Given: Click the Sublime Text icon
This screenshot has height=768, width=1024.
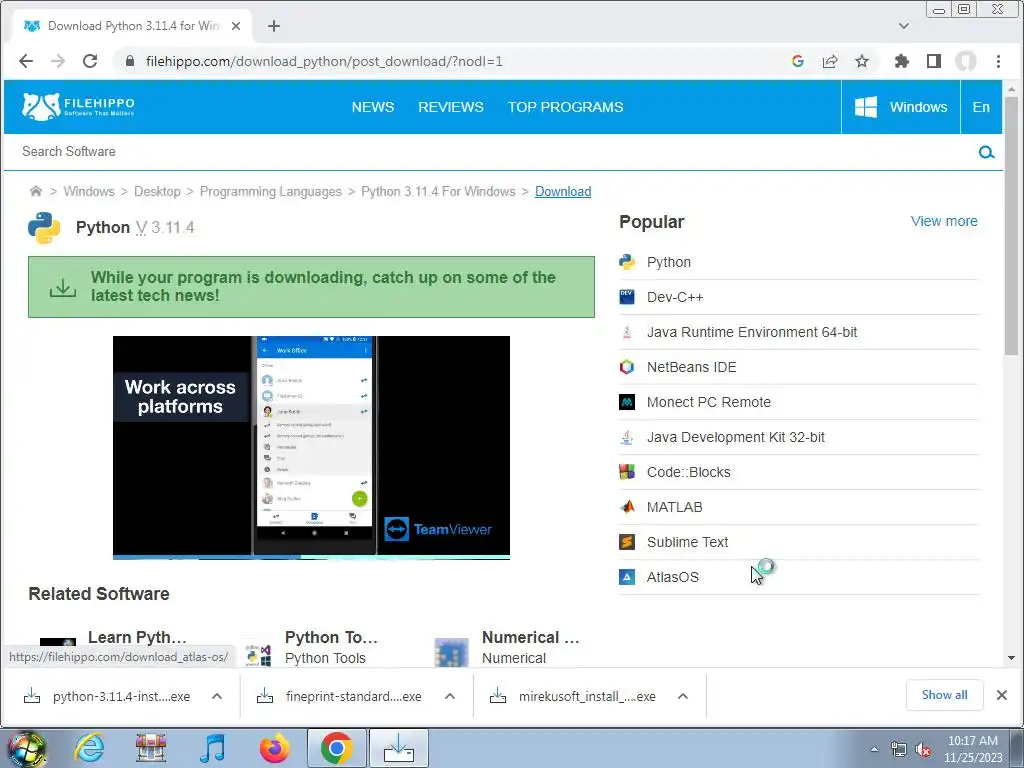Looking at the screenshot, I should tap(627, 542).
